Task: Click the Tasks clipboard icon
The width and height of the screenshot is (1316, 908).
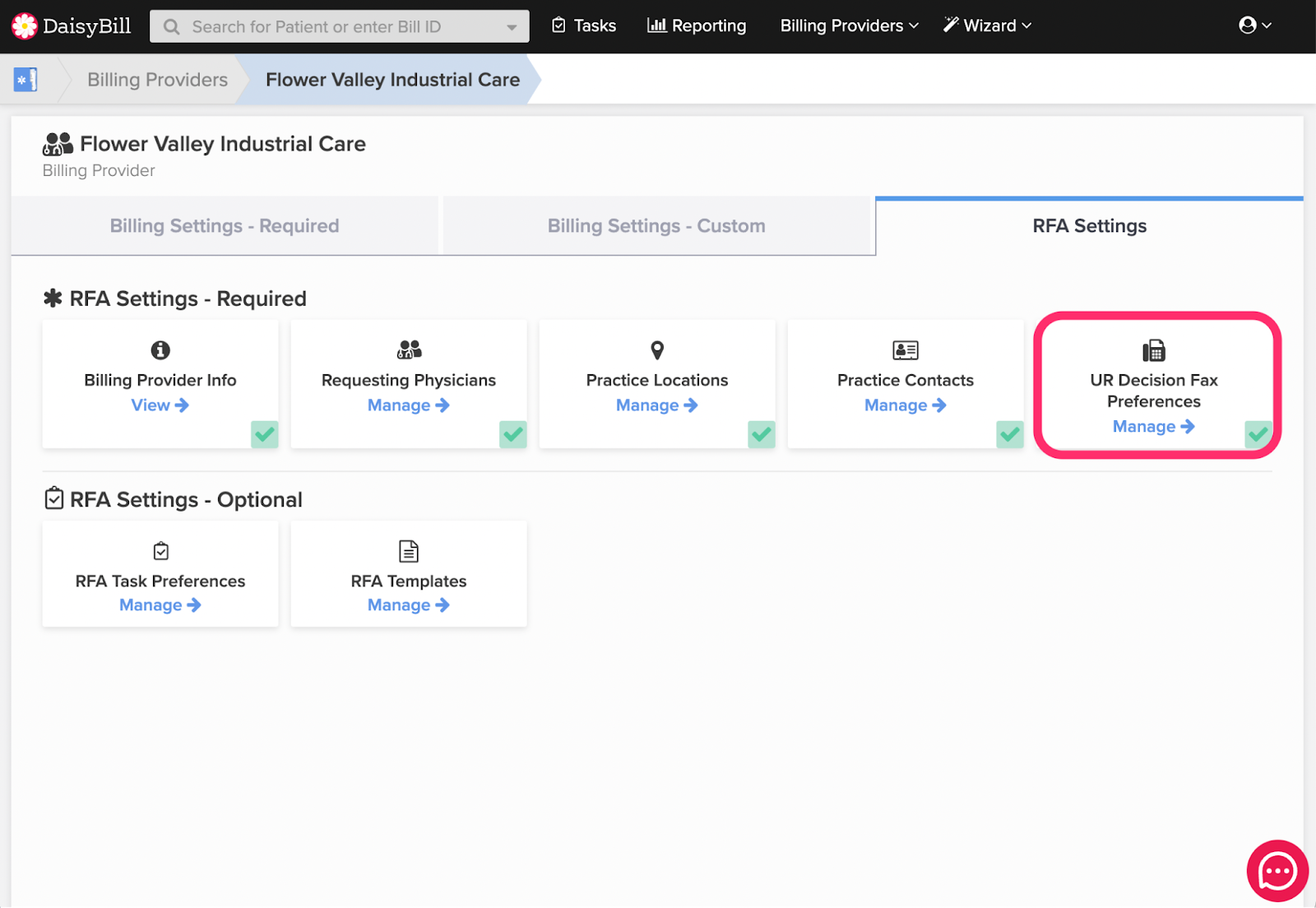Action: 558,25
